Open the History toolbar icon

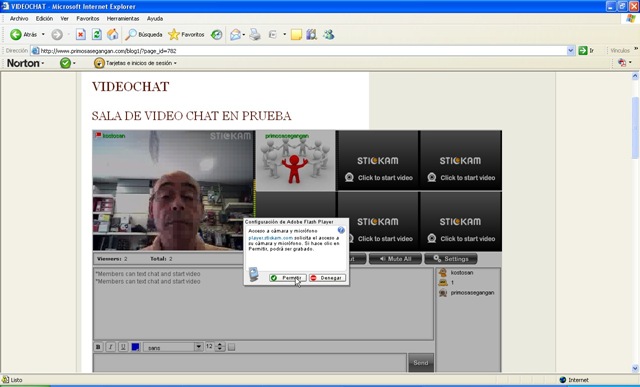(x=216, y=35)
